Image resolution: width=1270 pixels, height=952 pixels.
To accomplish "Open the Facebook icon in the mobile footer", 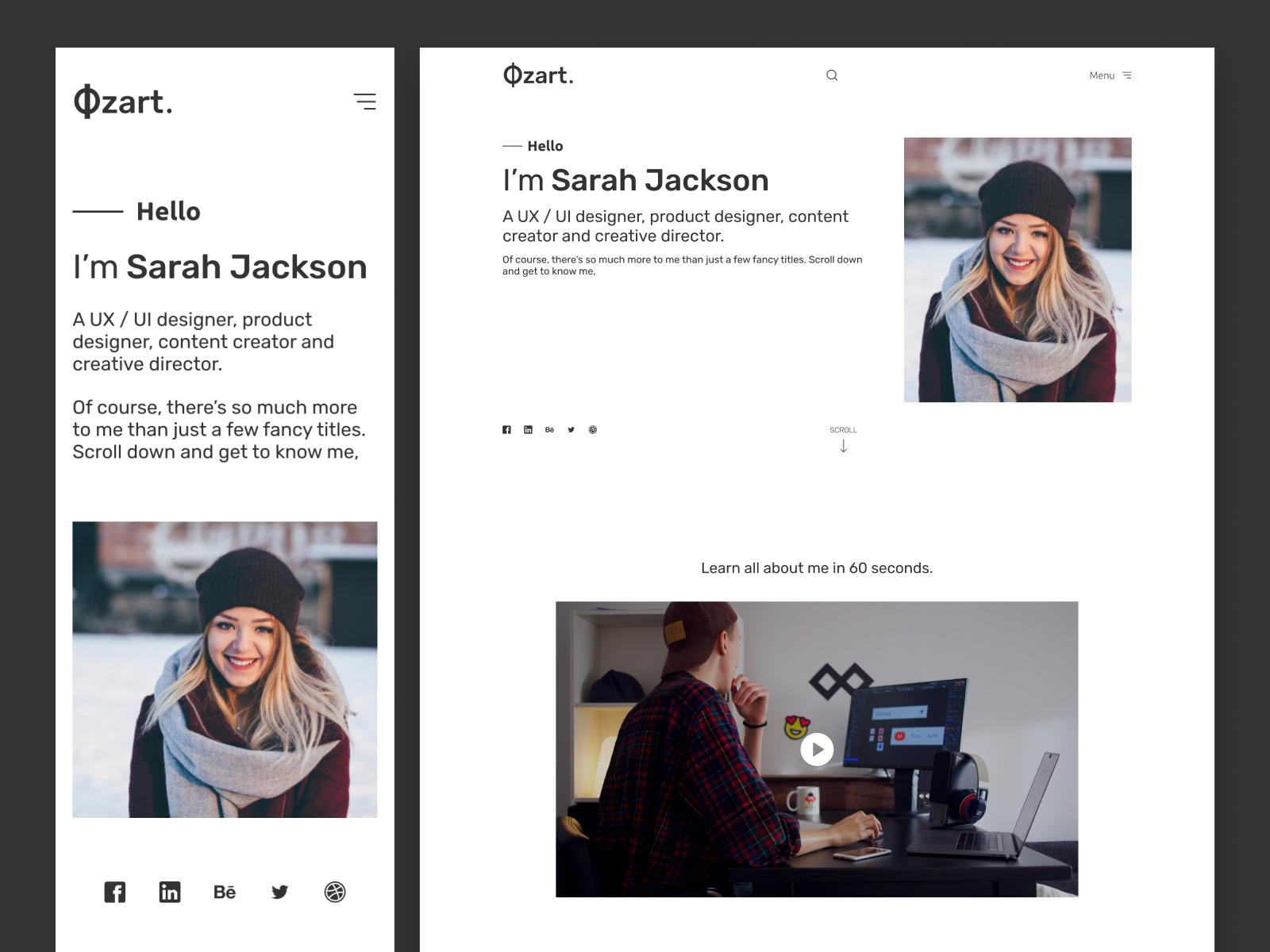I will click(x=115, y=892).
